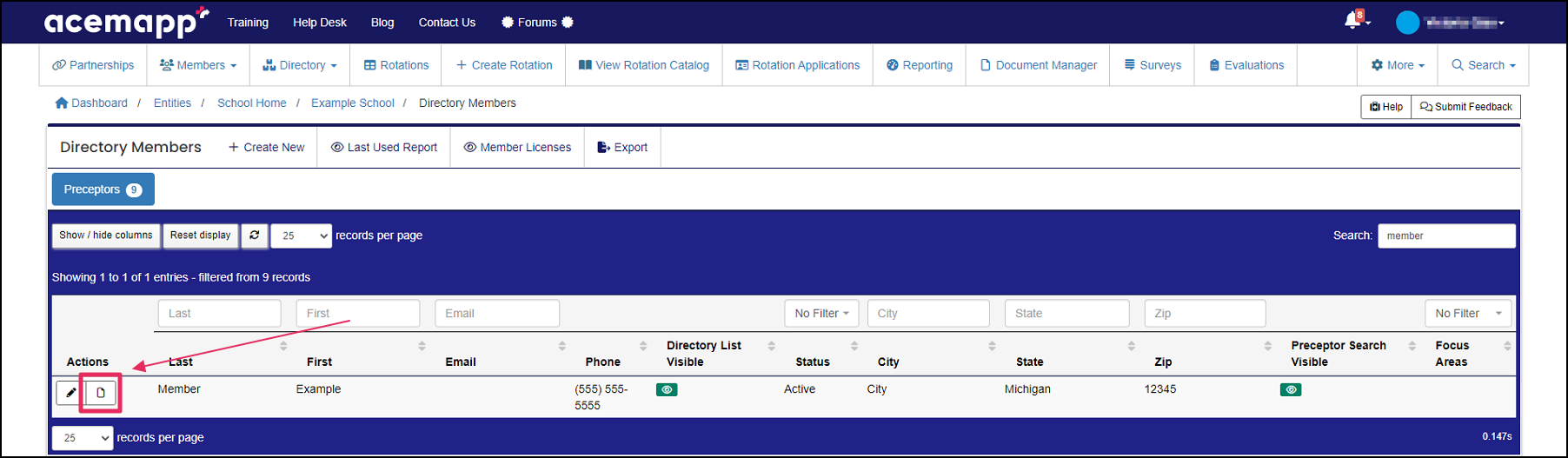Click Help Desk link

pyautogui.click(x=320, y=23)
